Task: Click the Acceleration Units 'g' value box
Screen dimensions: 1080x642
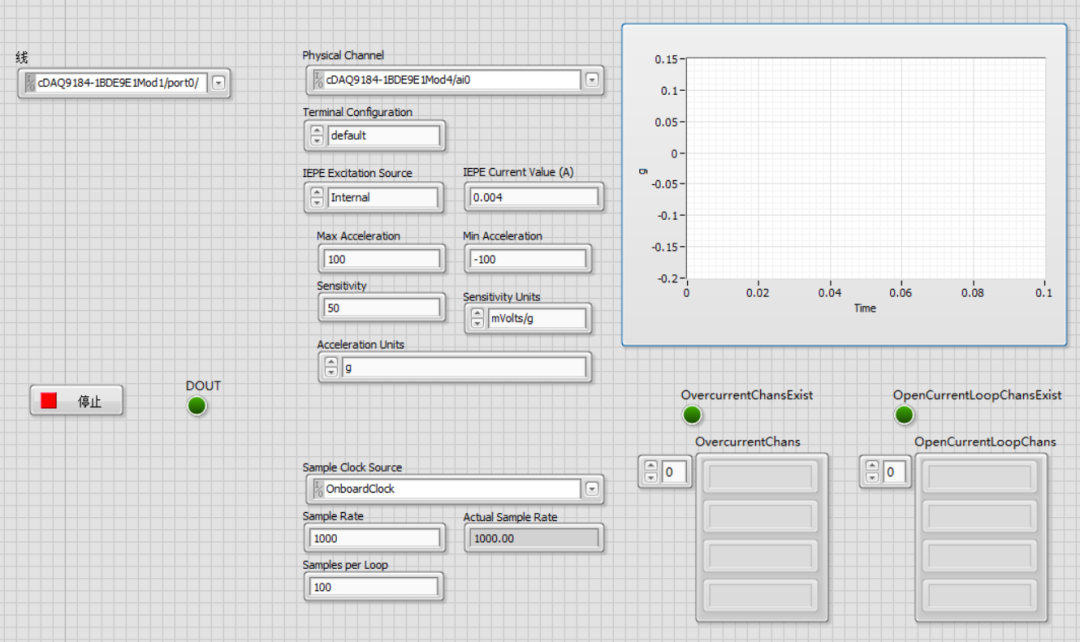Action: (464, 367)
